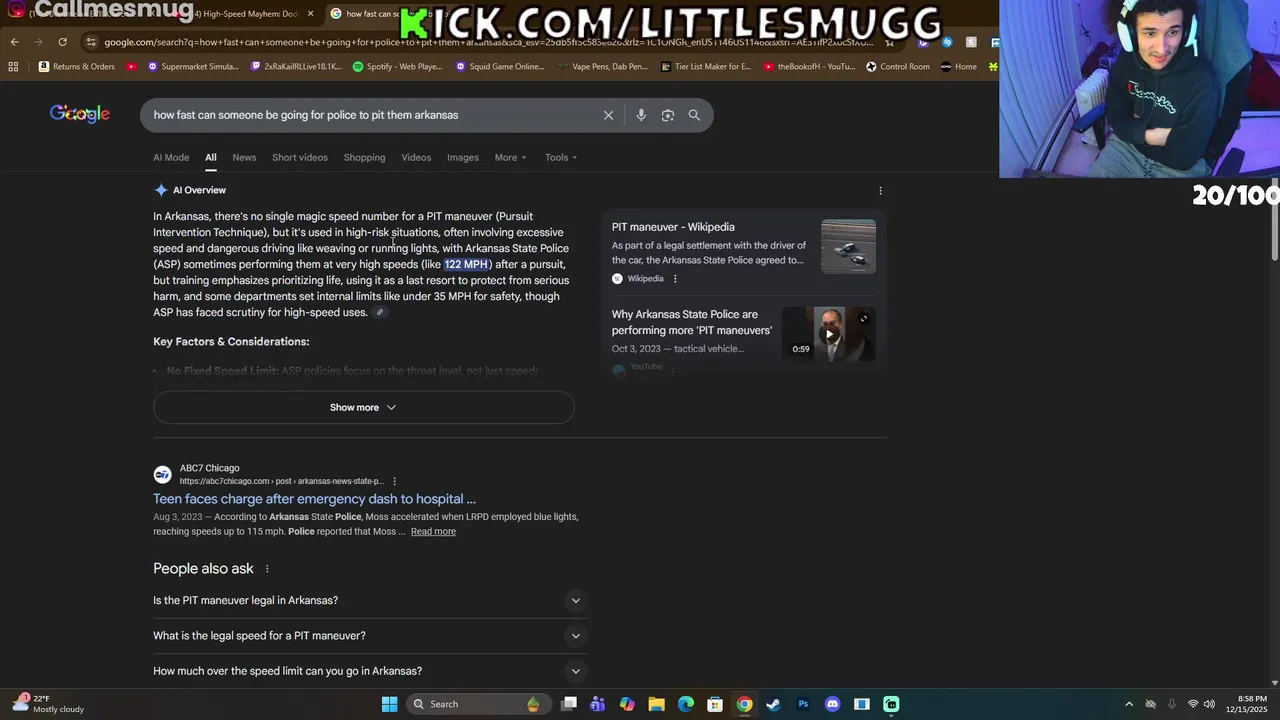The height and width of the screenshot is (720, 1280).
Task: Open three-dot menu next to ABC7 Chicago result
Action: pyautogui.click(x=394, y=481)
